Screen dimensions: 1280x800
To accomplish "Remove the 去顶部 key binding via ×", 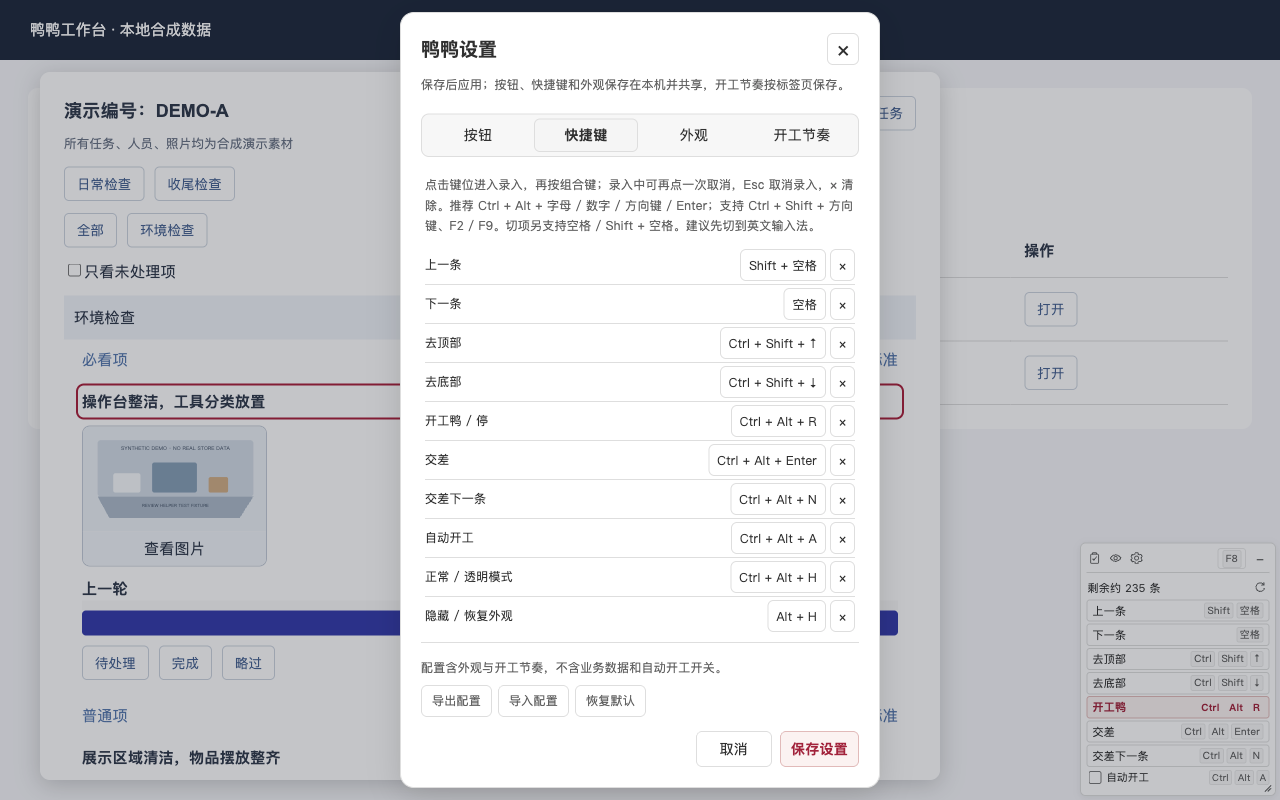I will coord(842,343).
